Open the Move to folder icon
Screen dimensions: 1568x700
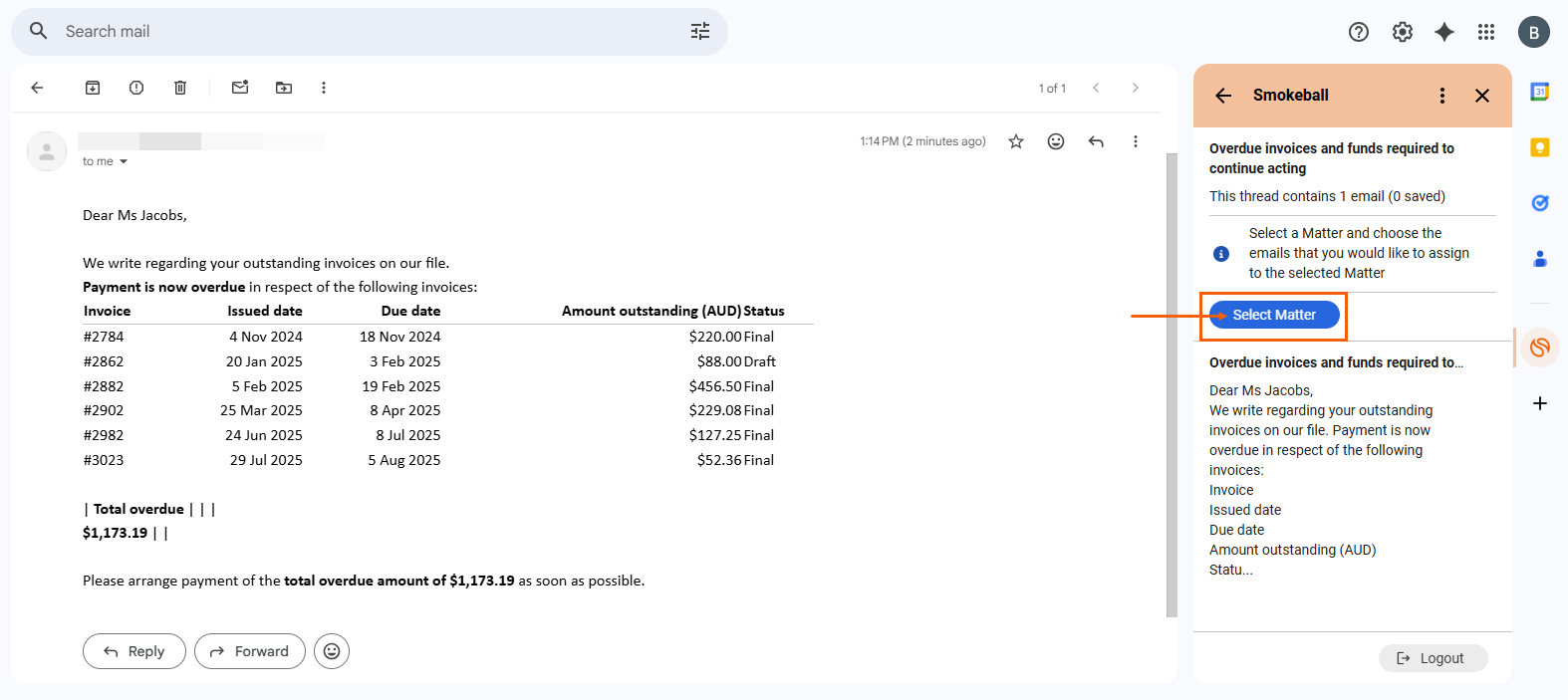pyautogui.click(x=284, y=88)
